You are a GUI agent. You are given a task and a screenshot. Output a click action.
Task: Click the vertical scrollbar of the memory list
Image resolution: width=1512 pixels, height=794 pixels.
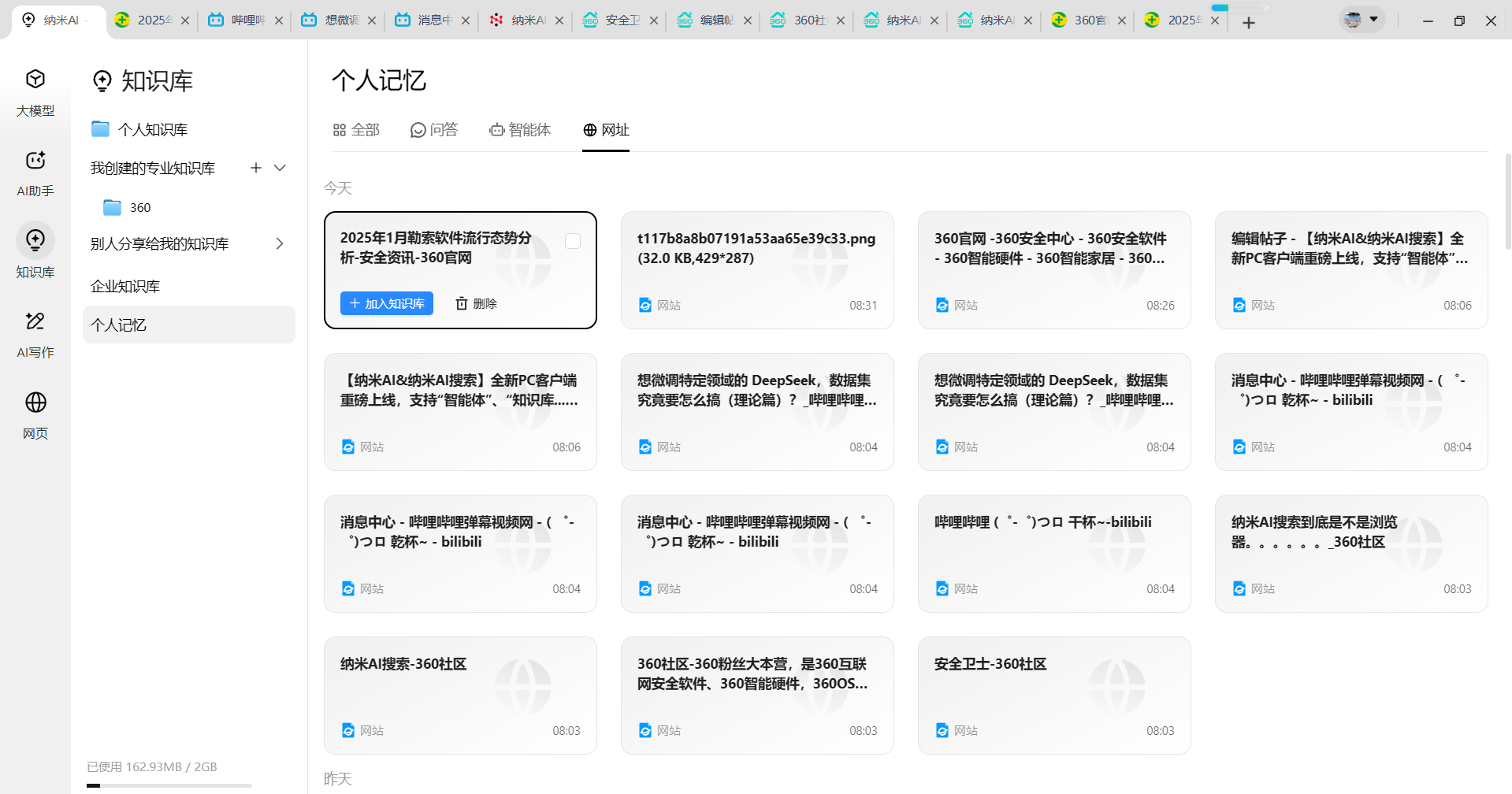point(1507,202)
